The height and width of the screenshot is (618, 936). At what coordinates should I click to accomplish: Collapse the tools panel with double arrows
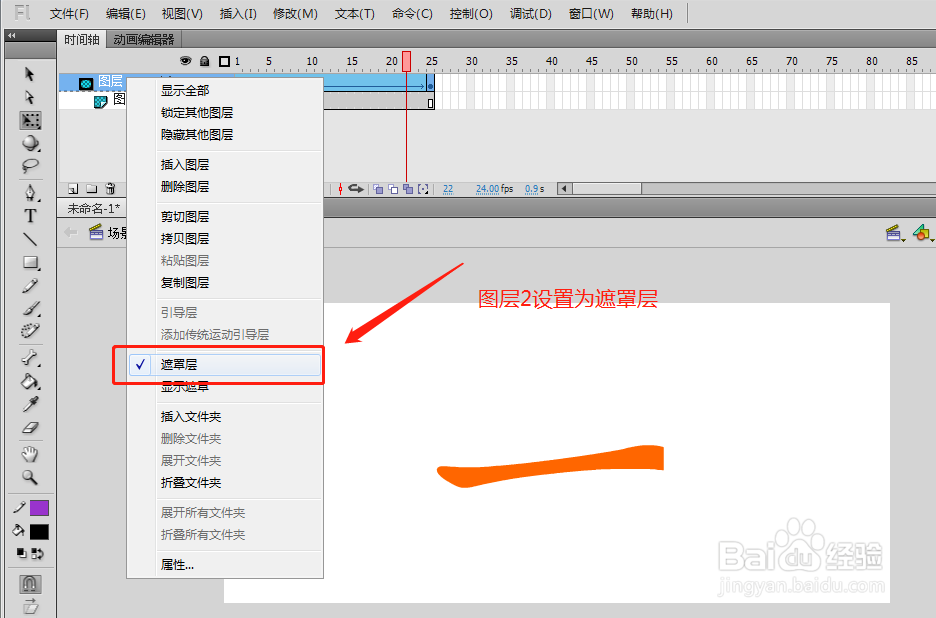pyautogui.click(x=10, y=37)
